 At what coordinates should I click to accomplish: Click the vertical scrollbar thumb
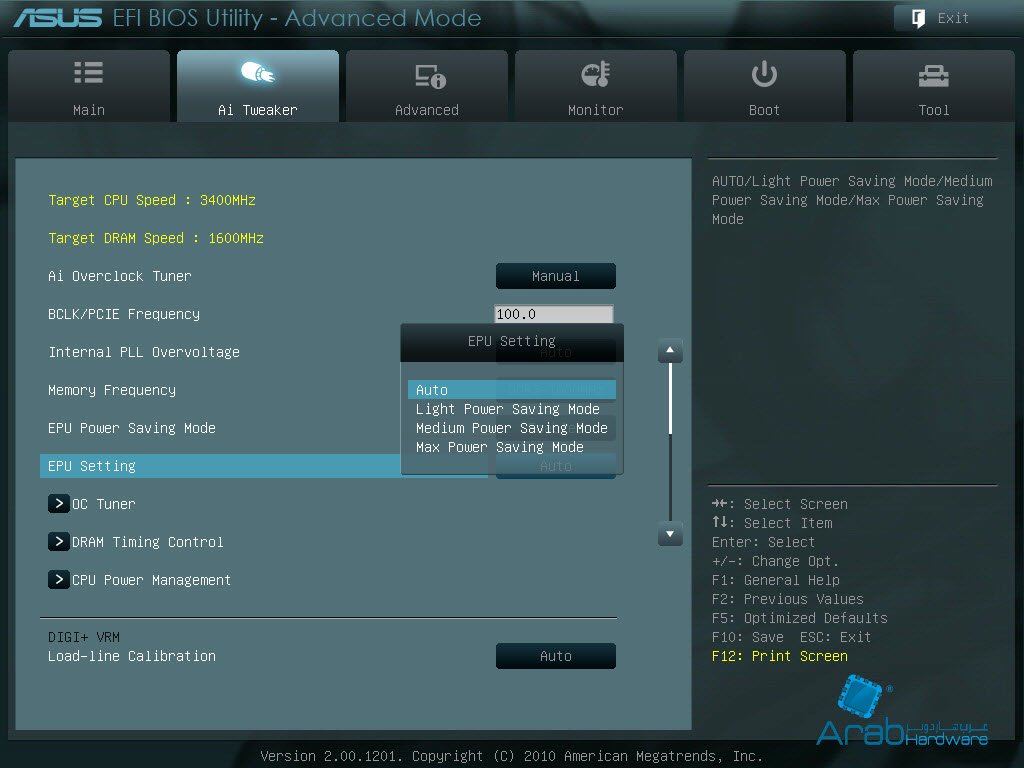[x=670, y=398]
